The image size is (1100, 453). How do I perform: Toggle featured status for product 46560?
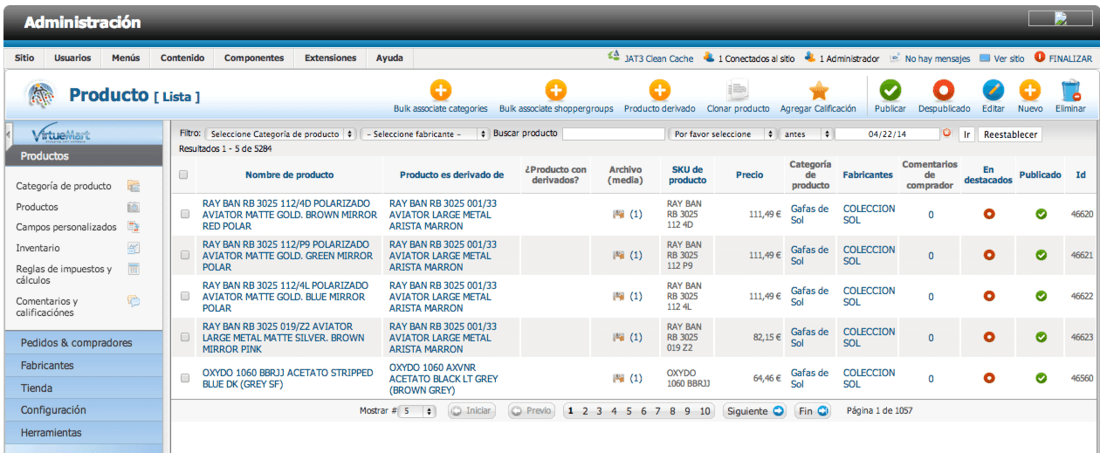coord(990,378)
